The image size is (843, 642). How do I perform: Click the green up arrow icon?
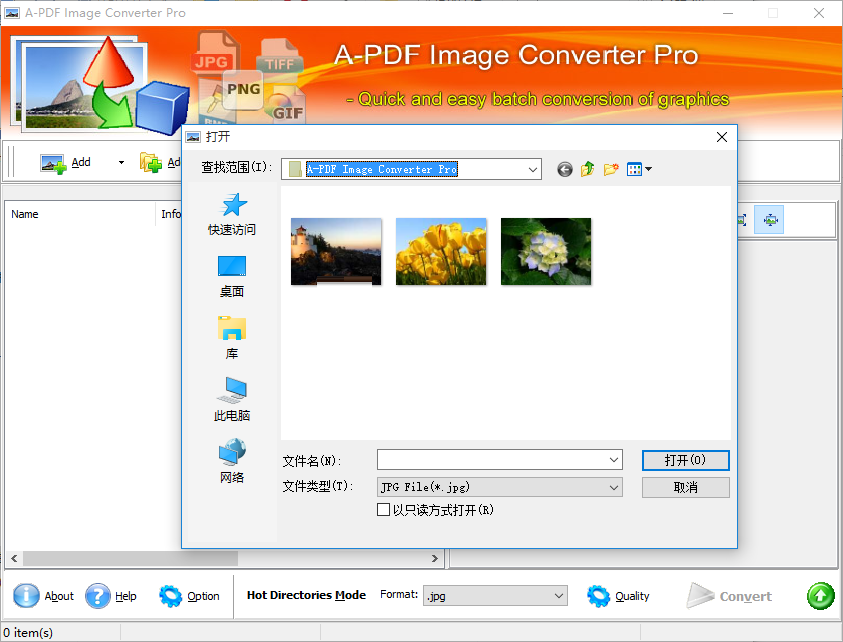click(820, 596)
